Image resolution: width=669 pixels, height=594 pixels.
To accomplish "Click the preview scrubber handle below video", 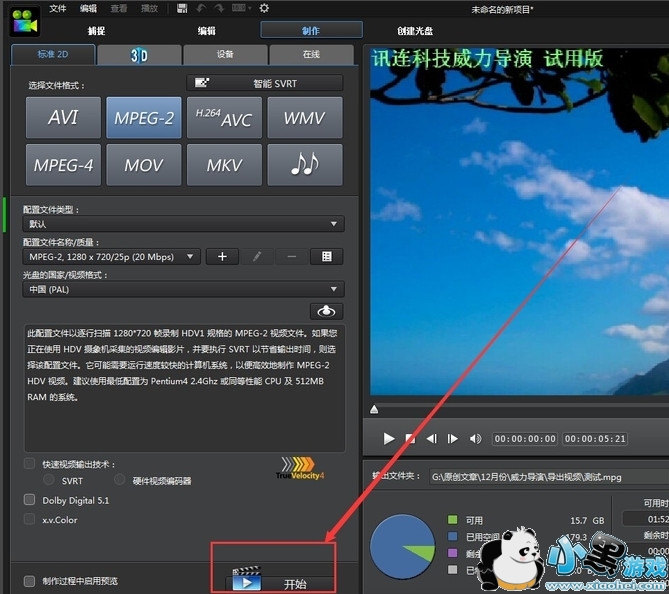I will (x=375, y=409).
